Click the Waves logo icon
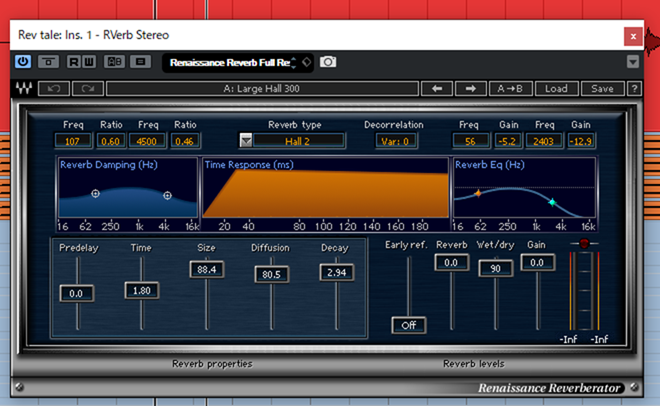This screenshot has height=406, width=660. [x=24, y=88]
